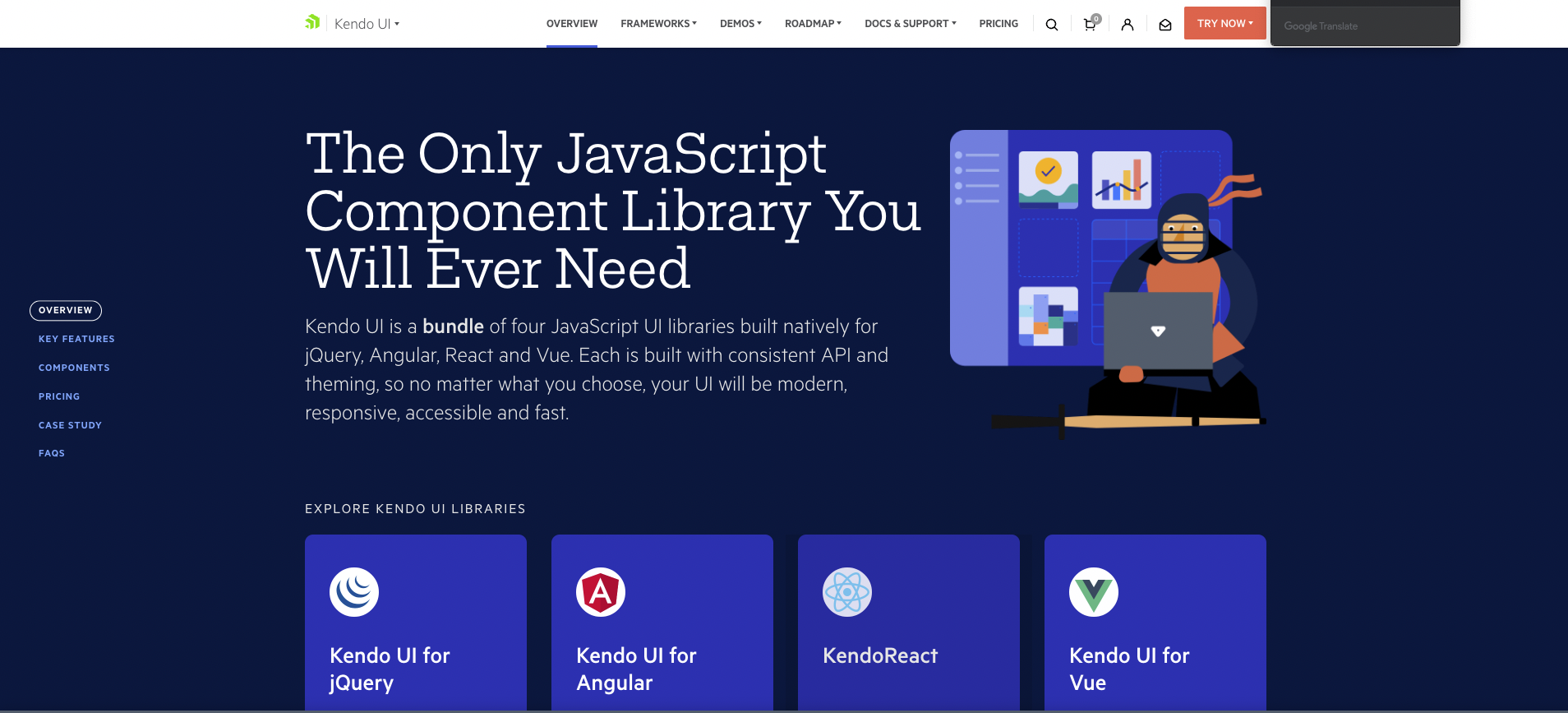Click the contact envelope icon
This screenshot has width=1568, height=713.
1165,25
